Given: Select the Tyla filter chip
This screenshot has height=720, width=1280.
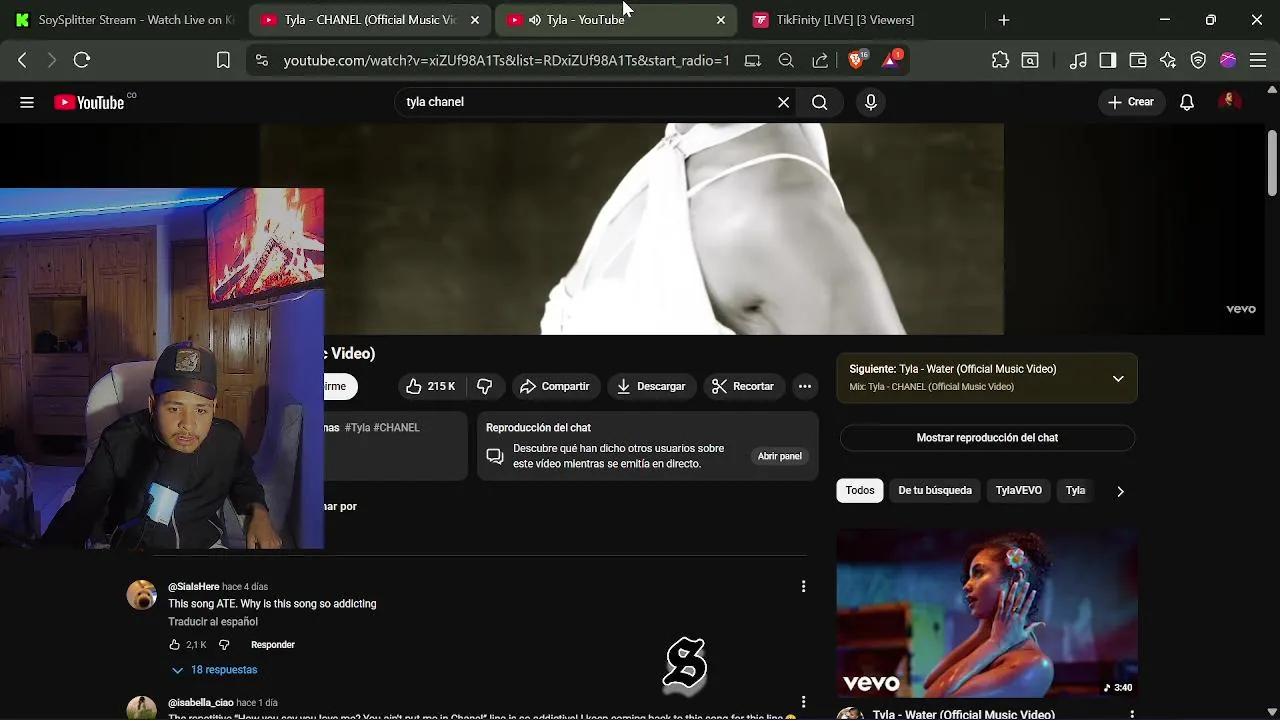Looking at the screenshot, I should [1075, 491].
